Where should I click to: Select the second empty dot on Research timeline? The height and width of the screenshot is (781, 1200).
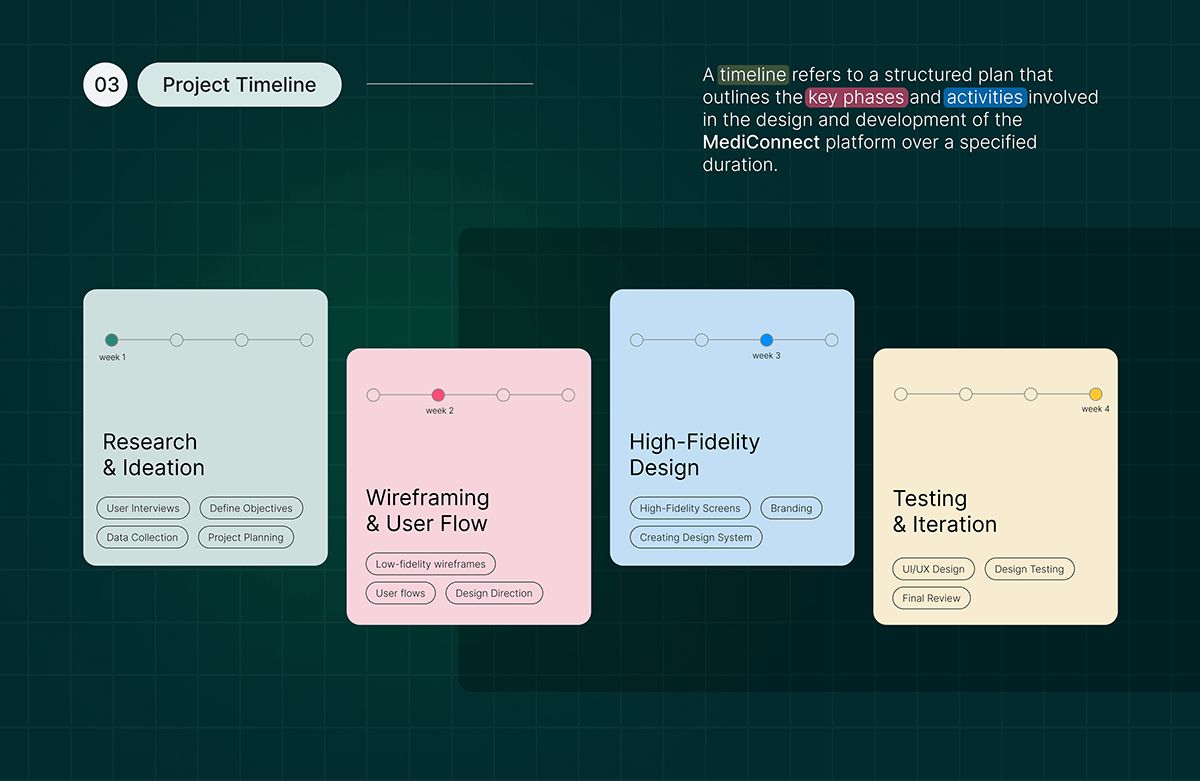click(177, 340)
